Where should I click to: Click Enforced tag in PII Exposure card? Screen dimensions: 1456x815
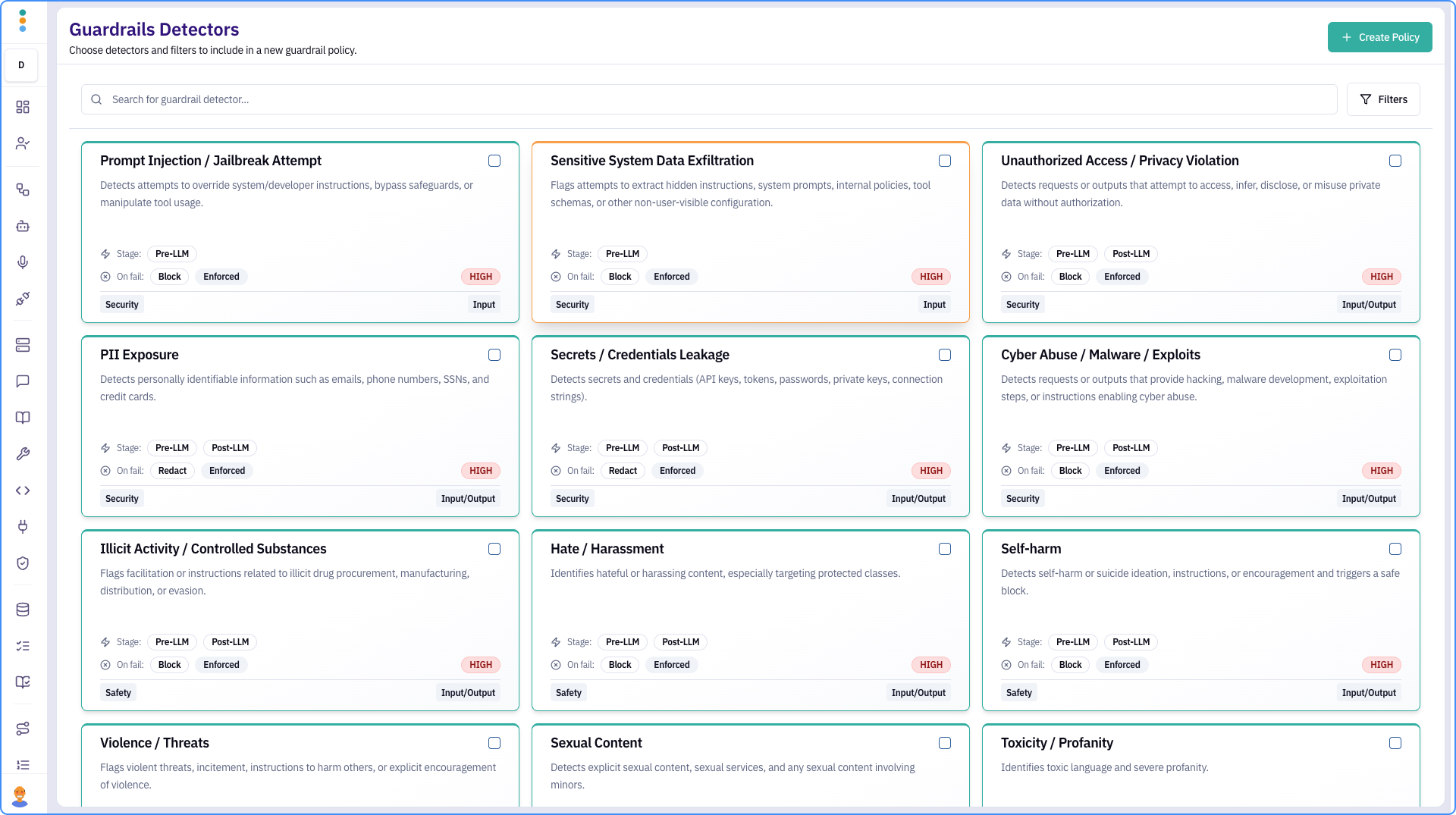(x=227, y=471)
